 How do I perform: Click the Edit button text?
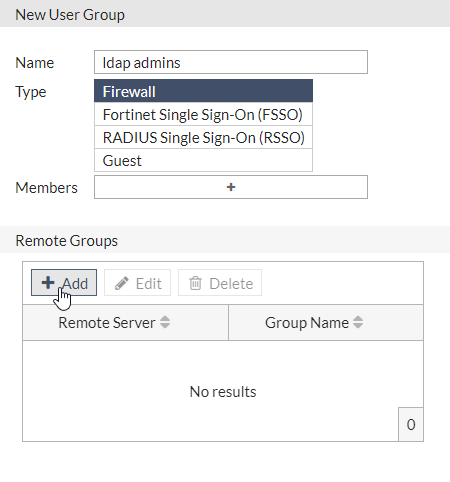pyautogui.click(x=149, y=284)
